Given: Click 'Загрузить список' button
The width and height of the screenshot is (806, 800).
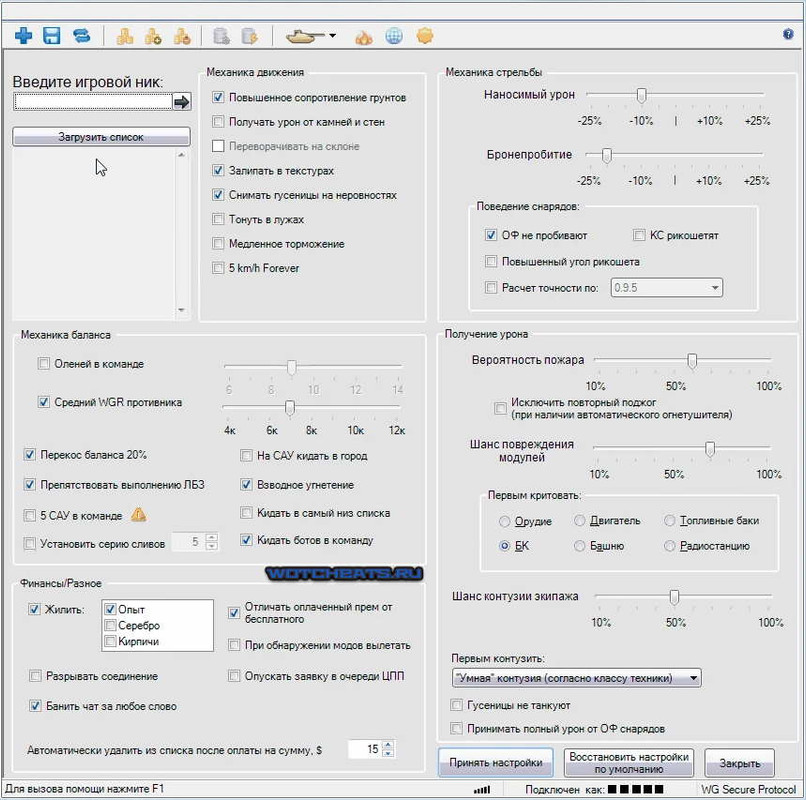Looking at the screenshot, I should 101,137.
